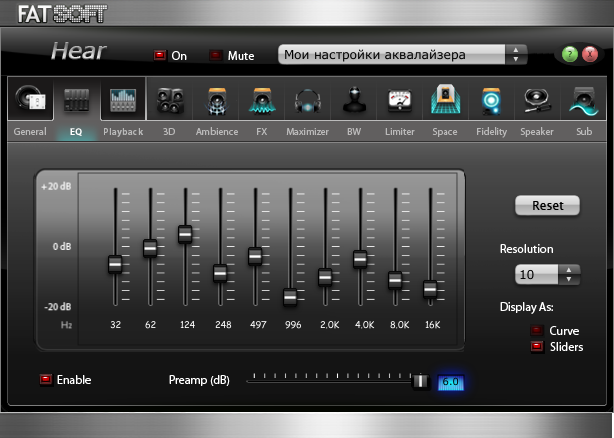The image size is (614, 438).
Task: Click the Reset button
Action: coord(547,205)
